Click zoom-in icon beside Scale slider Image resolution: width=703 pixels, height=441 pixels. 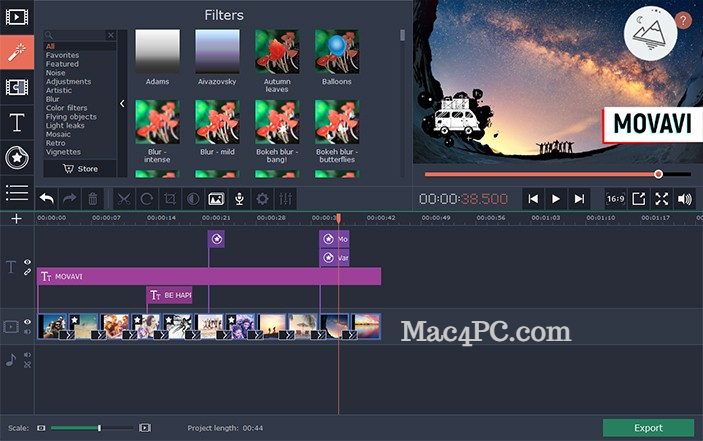coord(145,428)
